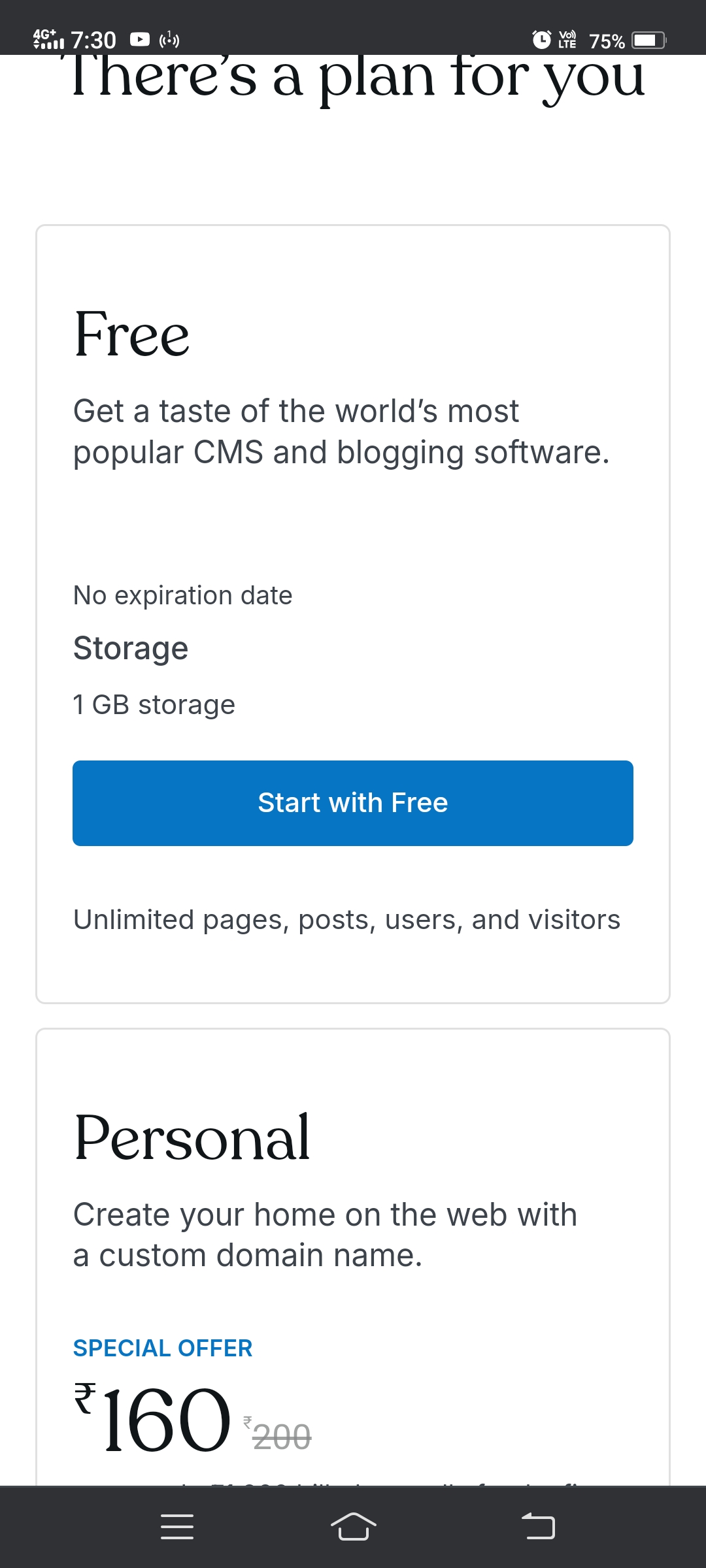Tap "Unlimited pages, posts, users, and visitors"
The image size is (706, 1568).
pos(346,919)
